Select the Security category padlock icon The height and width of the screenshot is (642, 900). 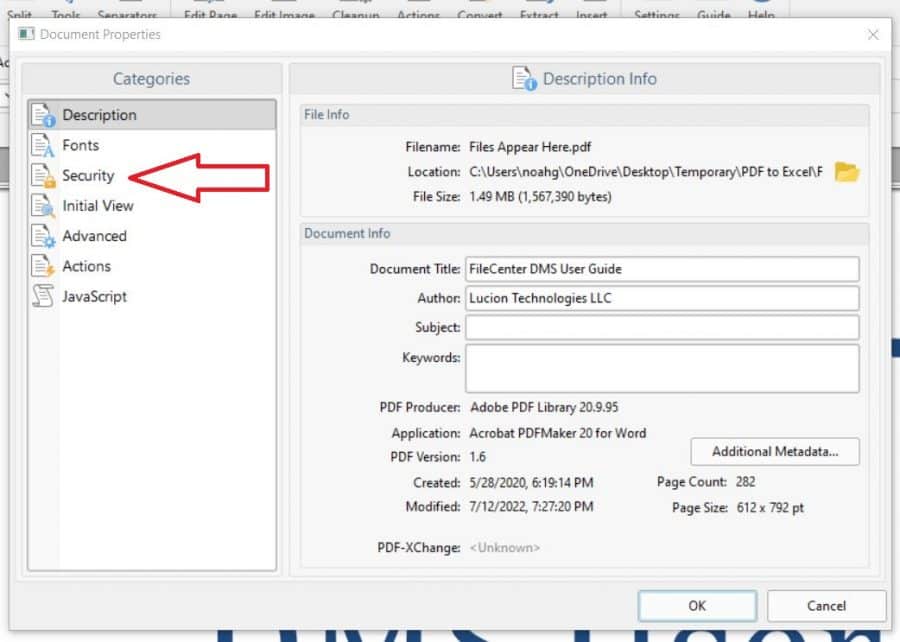tap(44, 175)
